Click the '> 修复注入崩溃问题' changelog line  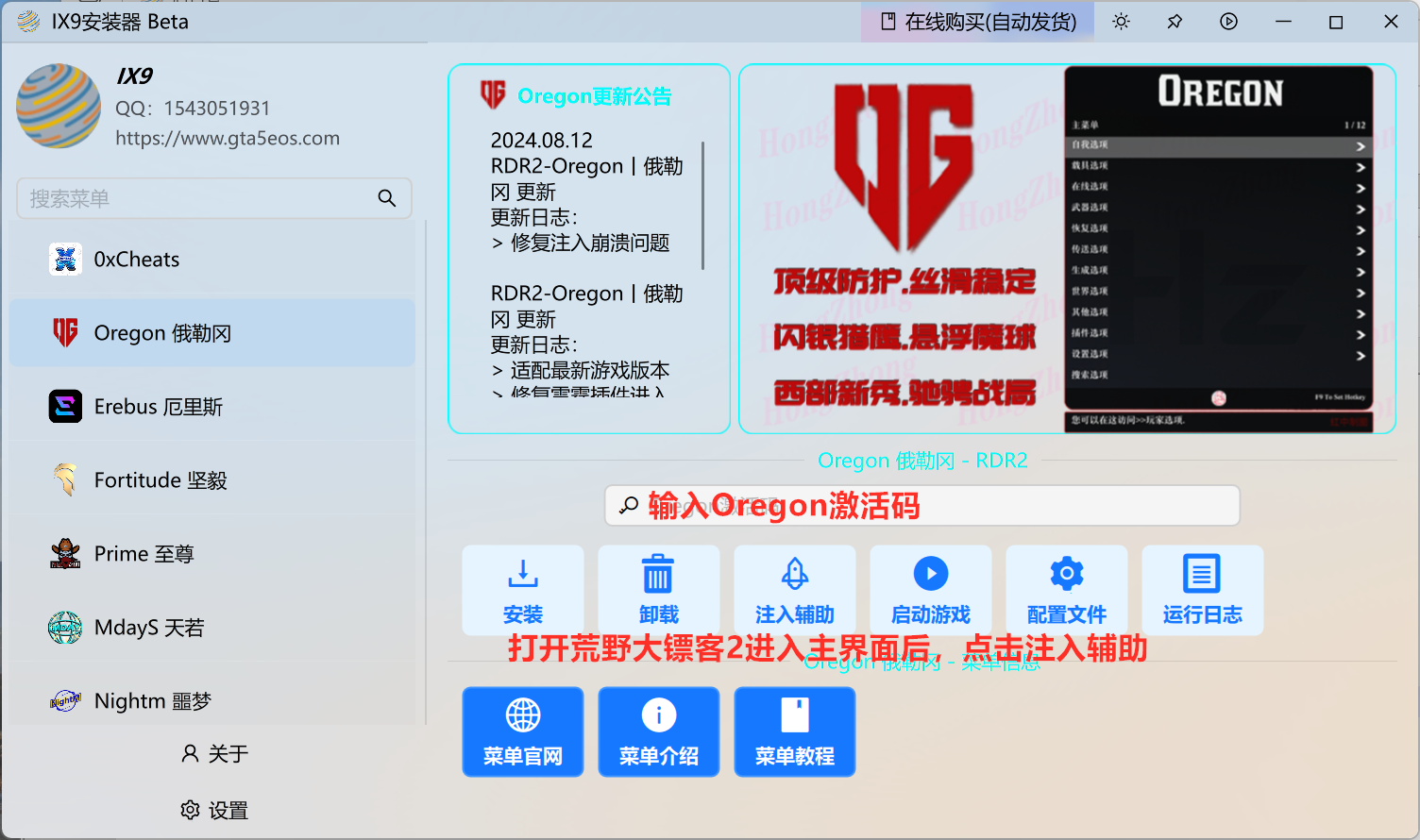(581, 244)
